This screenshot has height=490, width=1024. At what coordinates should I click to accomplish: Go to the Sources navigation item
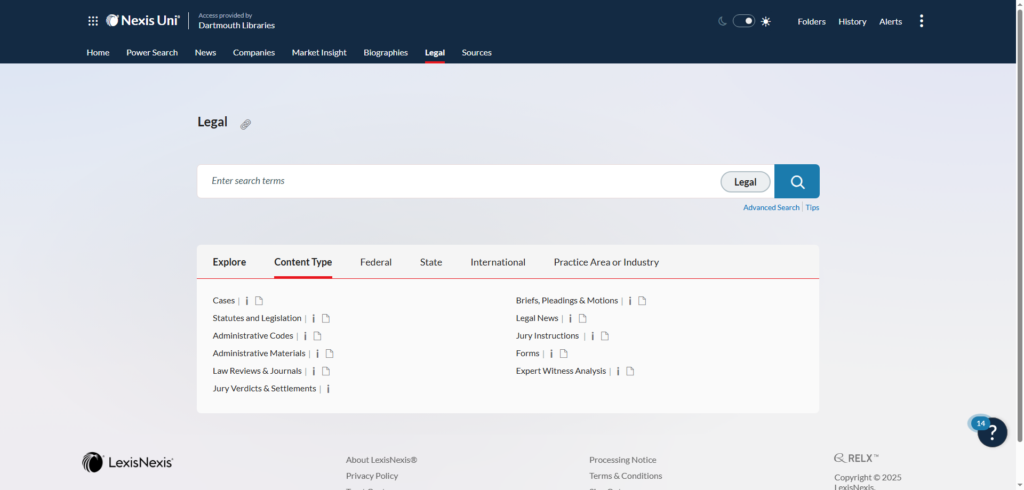tap(476, 52)
